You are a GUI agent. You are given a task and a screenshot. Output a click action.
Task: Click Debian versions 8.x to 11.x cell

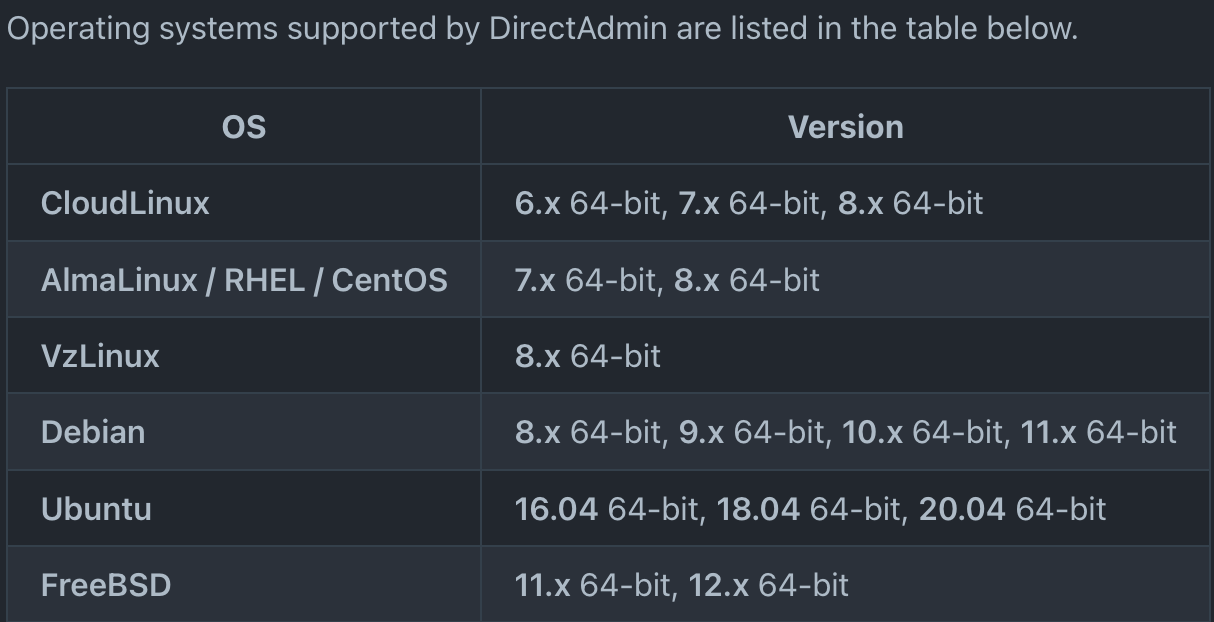coord(845,432)
